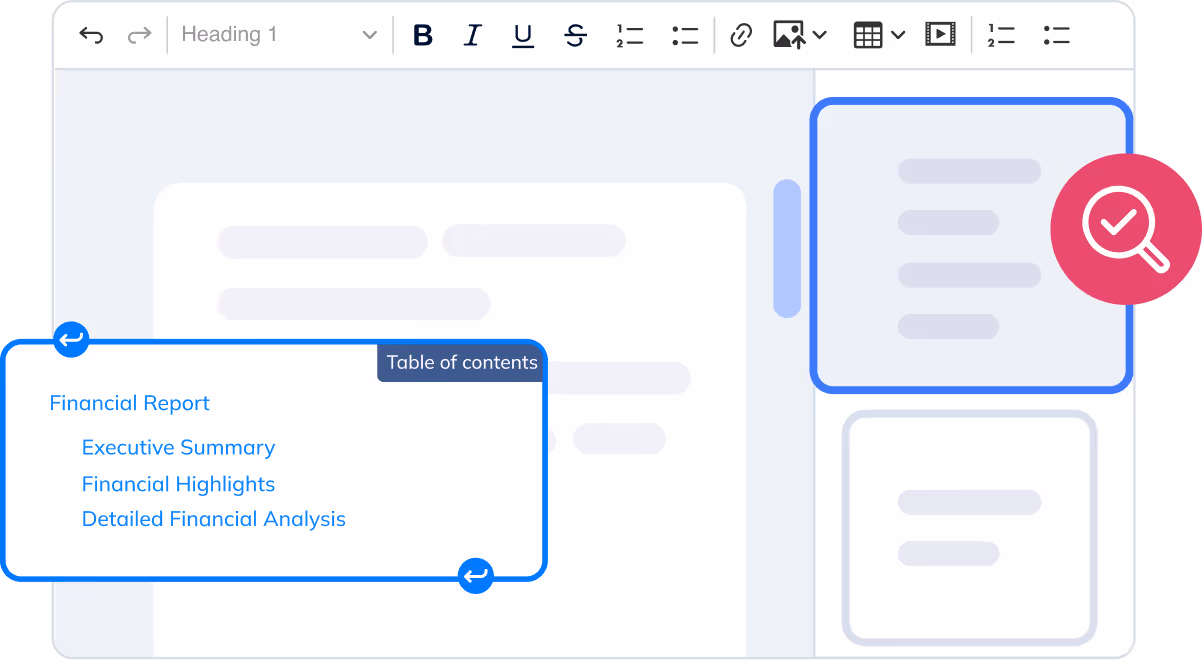Click the rightmost bulleted list icon
Image resolution: width=1202 pixels, height=660 pixels.
click(1056, 36)
